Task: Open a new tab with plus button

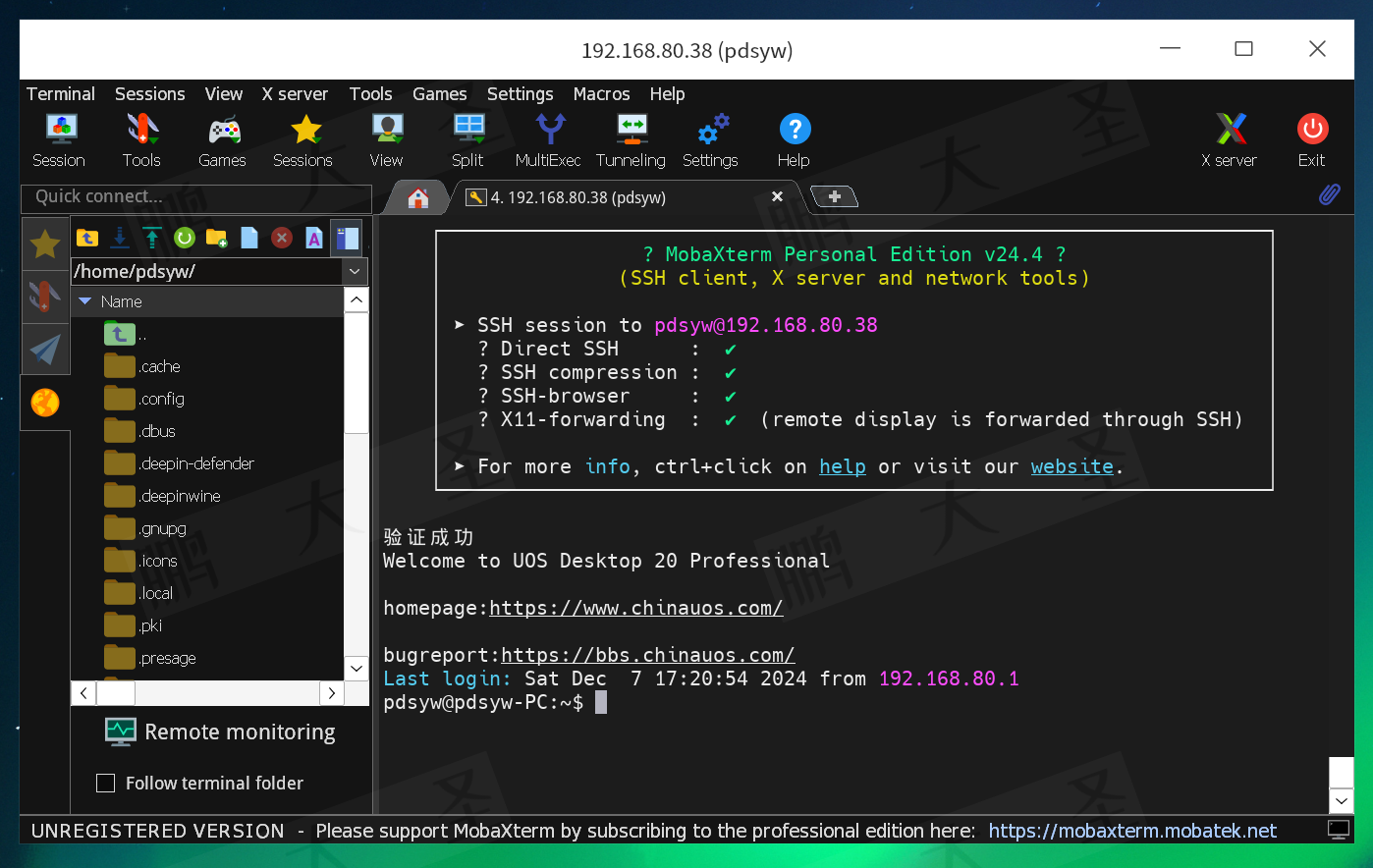Action: coord(835,196)
